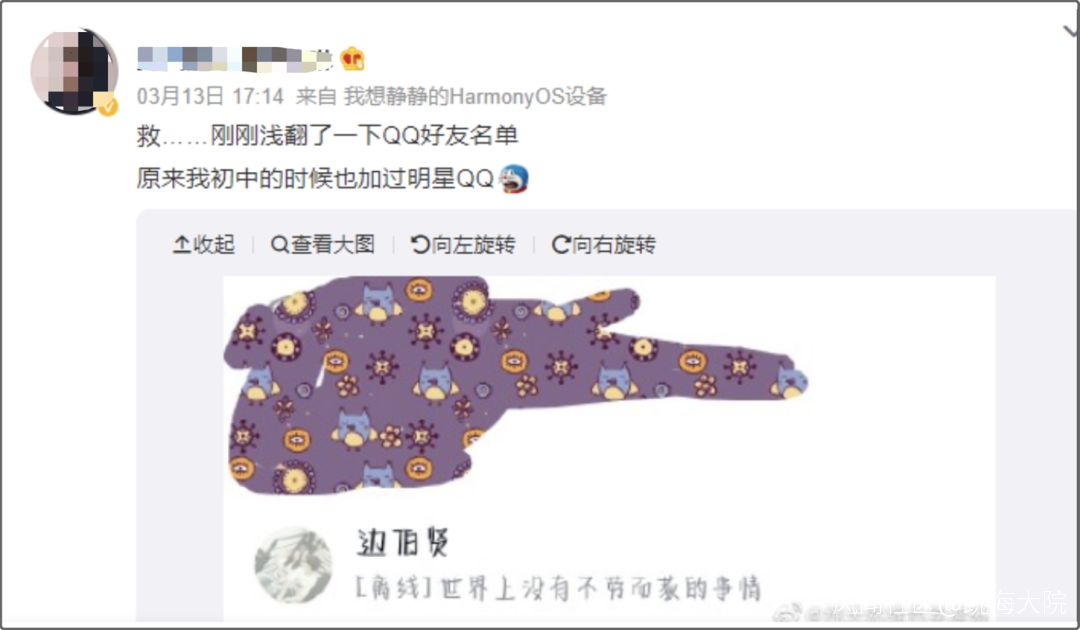
Task: Click the Doraemon emoji after 明星QQ
Action: pyautogui.click(x=513, y=179)
